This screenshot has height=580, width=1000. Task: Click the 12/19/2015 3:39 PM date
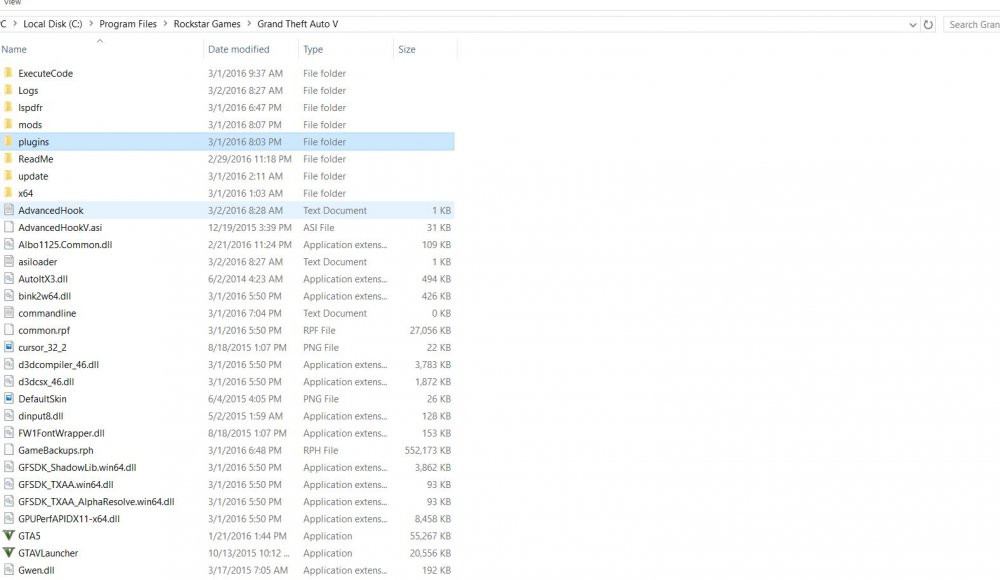point(249,227)
